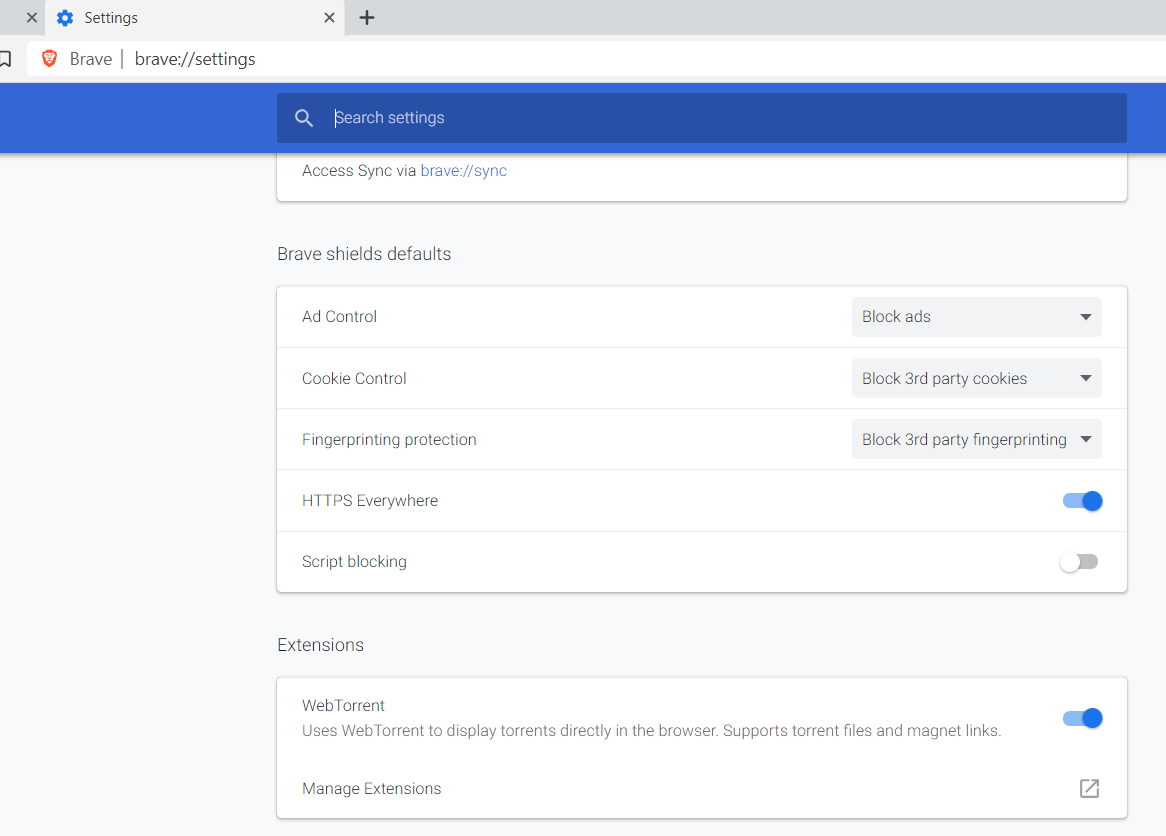Turn off HTTPS Everywhere toggle

[1082, 501]
